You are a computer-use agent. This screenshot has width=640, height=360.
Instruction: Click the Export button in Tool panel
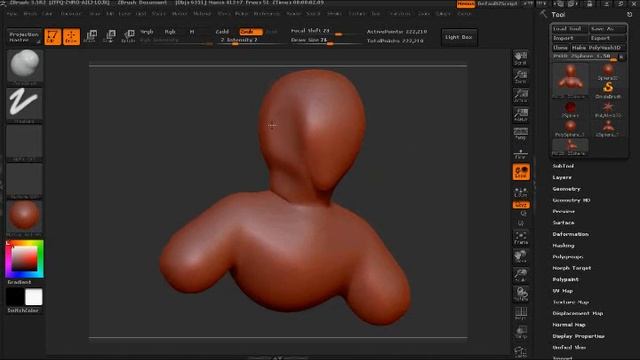[x=607, y=38]
